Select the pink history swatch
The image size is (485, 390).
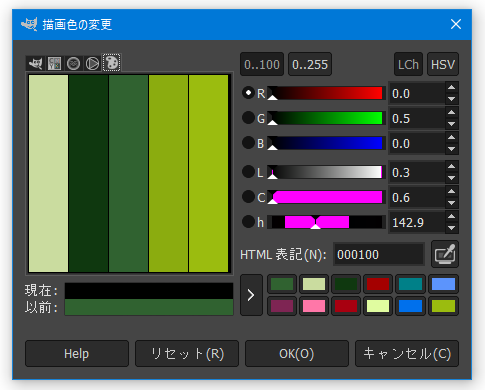pos(314,306)
